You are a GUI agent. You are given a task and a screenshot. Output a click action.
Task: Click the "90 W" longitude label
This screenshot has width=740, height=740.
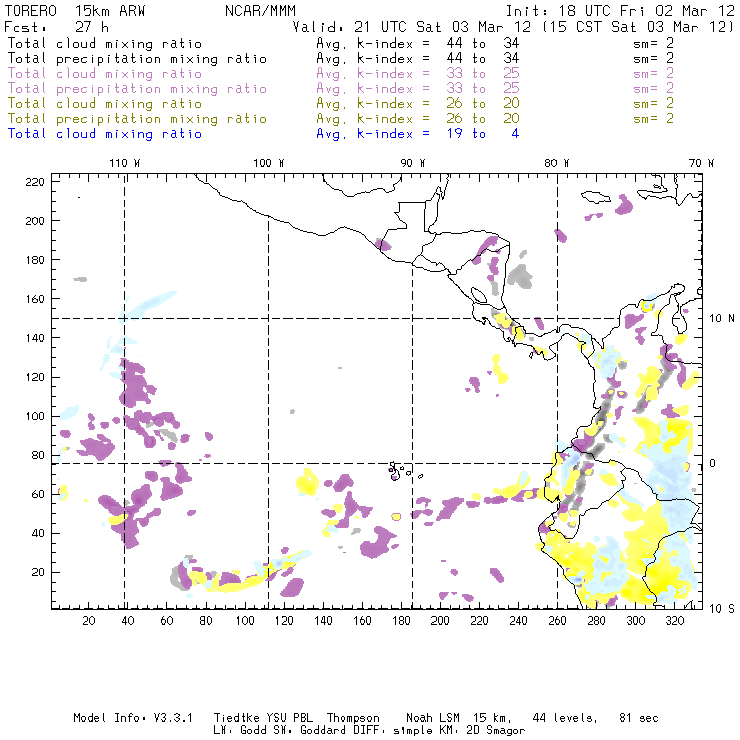coord(412,163)
